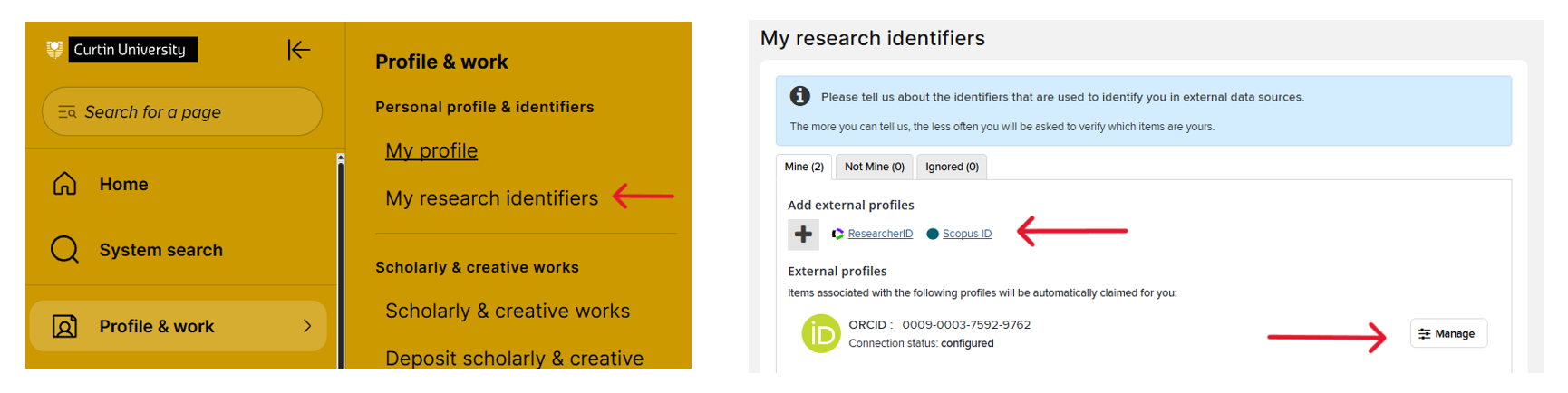
Task: Collapse the sidebar using the arrow icon
Action: pyautogui.click(x=299, y=50)
